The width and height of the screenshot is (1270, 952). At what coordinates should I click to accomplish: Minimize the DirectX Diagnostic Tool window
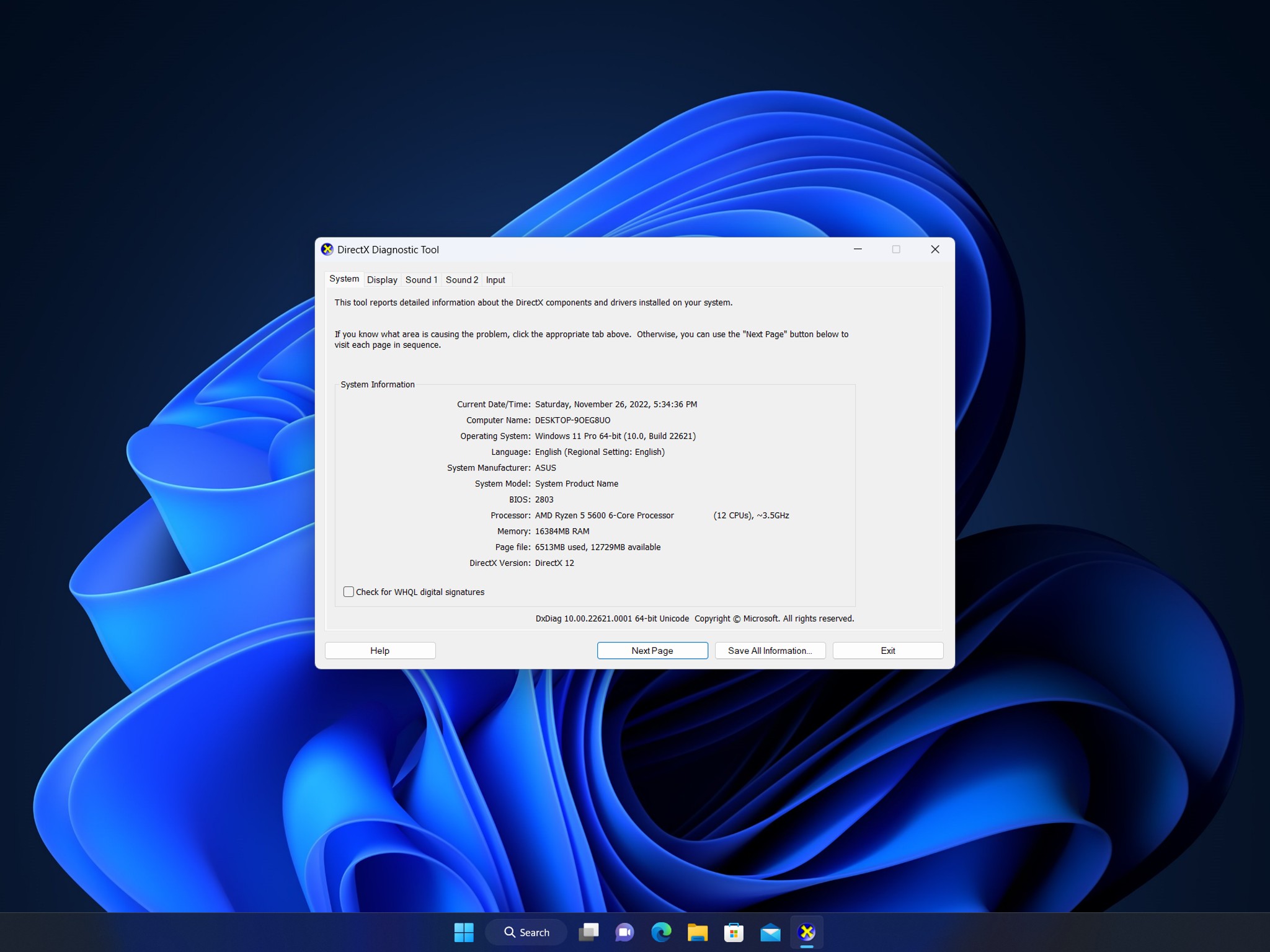(x=858, y=249)
